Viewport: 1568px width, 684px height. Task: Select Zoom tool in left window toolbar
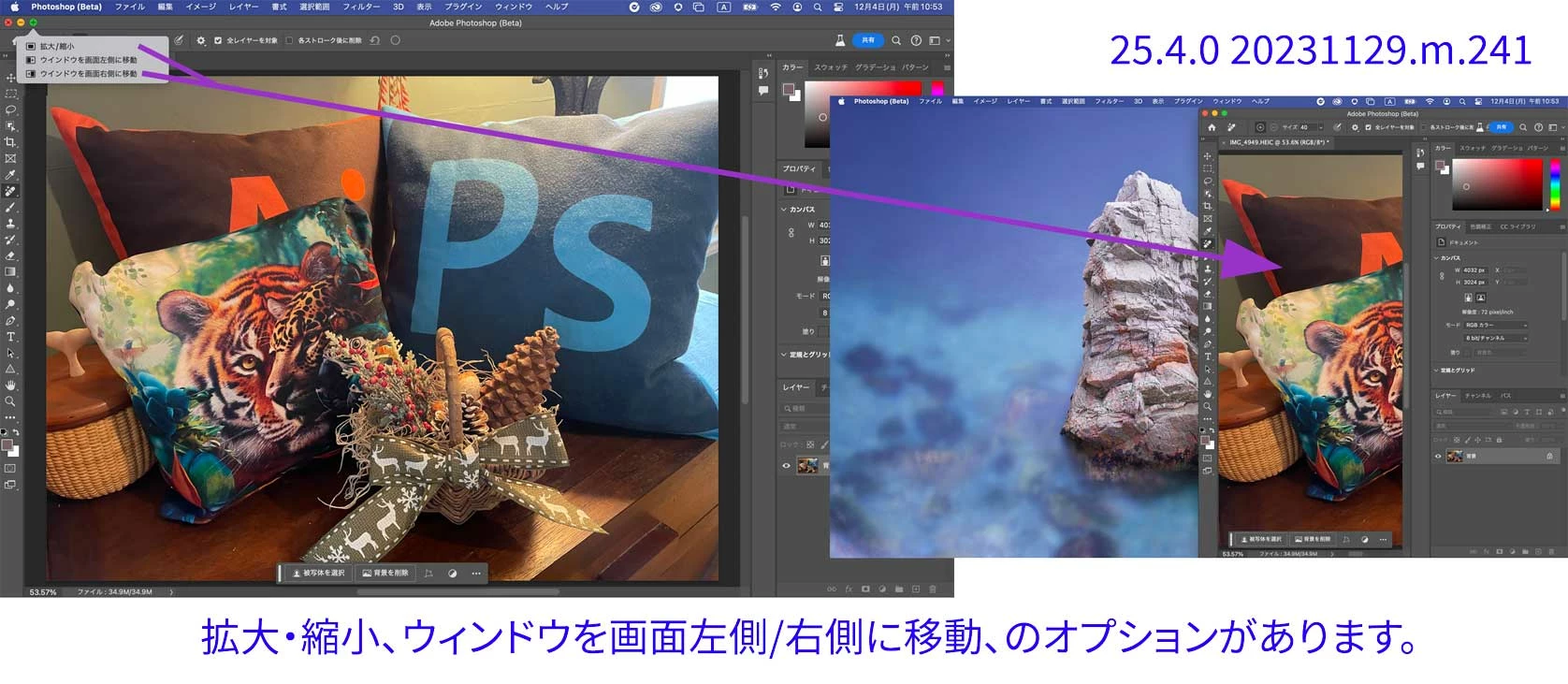(10, 401)
